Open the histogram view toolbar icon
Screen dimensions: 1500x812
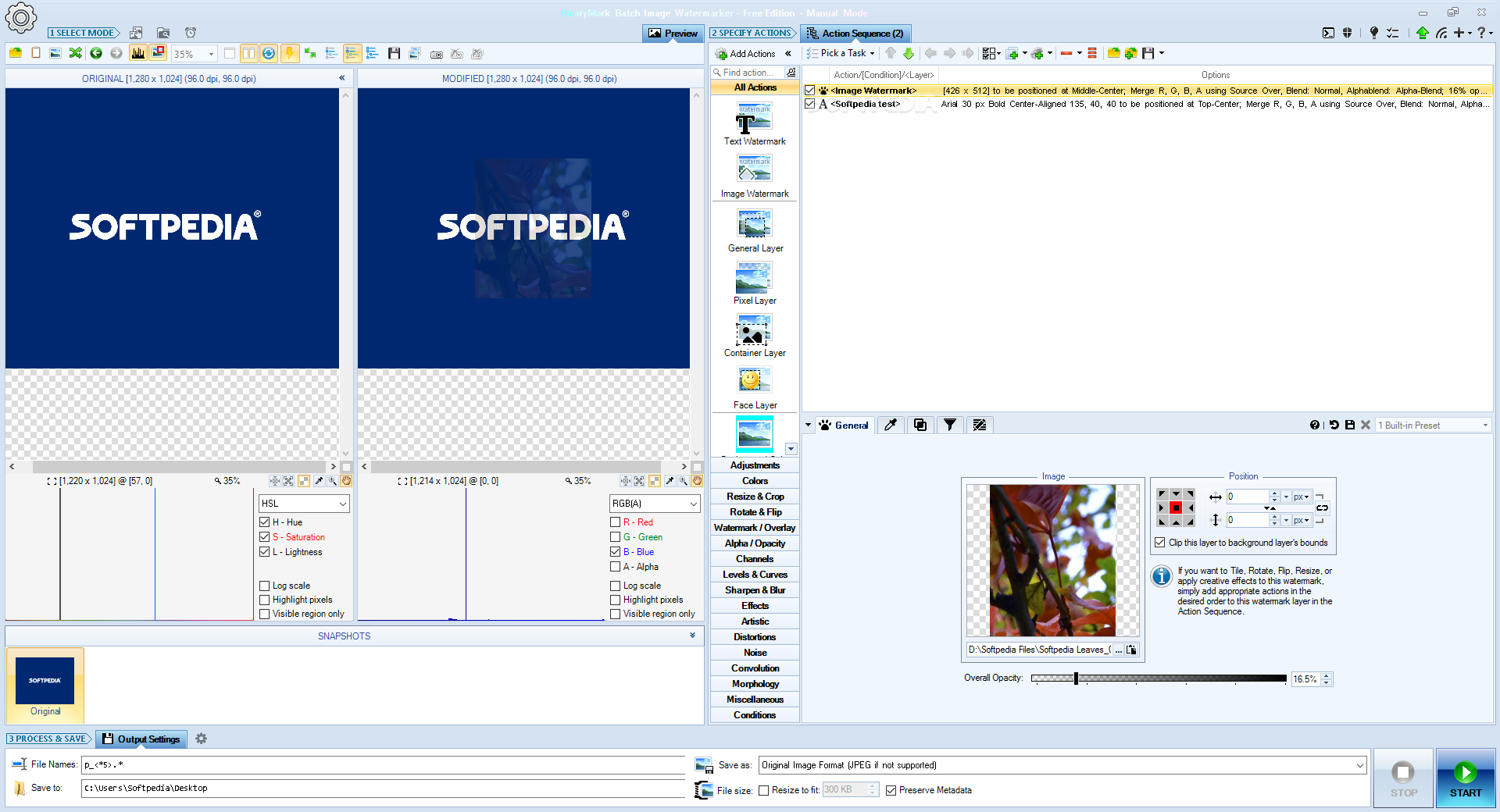[x=138, y=53]
